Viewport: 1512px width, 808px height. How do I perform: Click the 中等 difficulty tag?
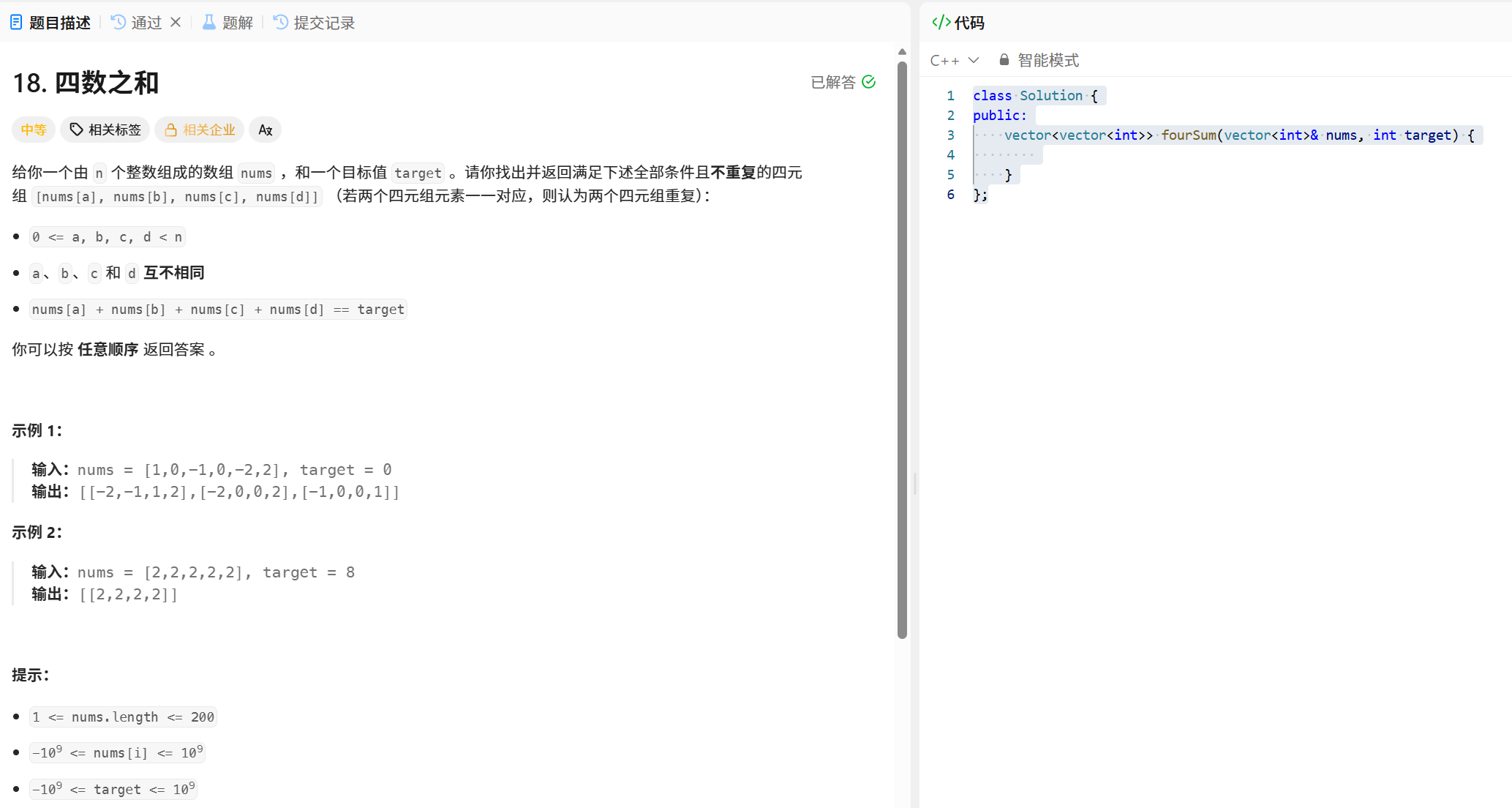pos(33,130)
